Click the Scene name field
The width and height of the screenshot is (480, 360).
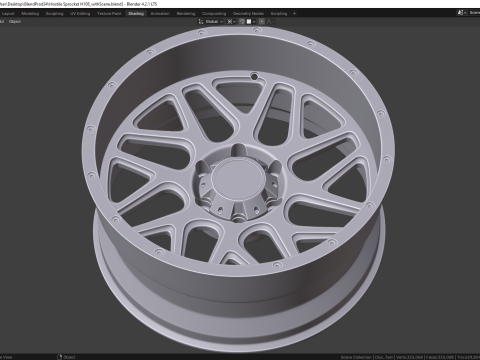click(x=474, y=13)
